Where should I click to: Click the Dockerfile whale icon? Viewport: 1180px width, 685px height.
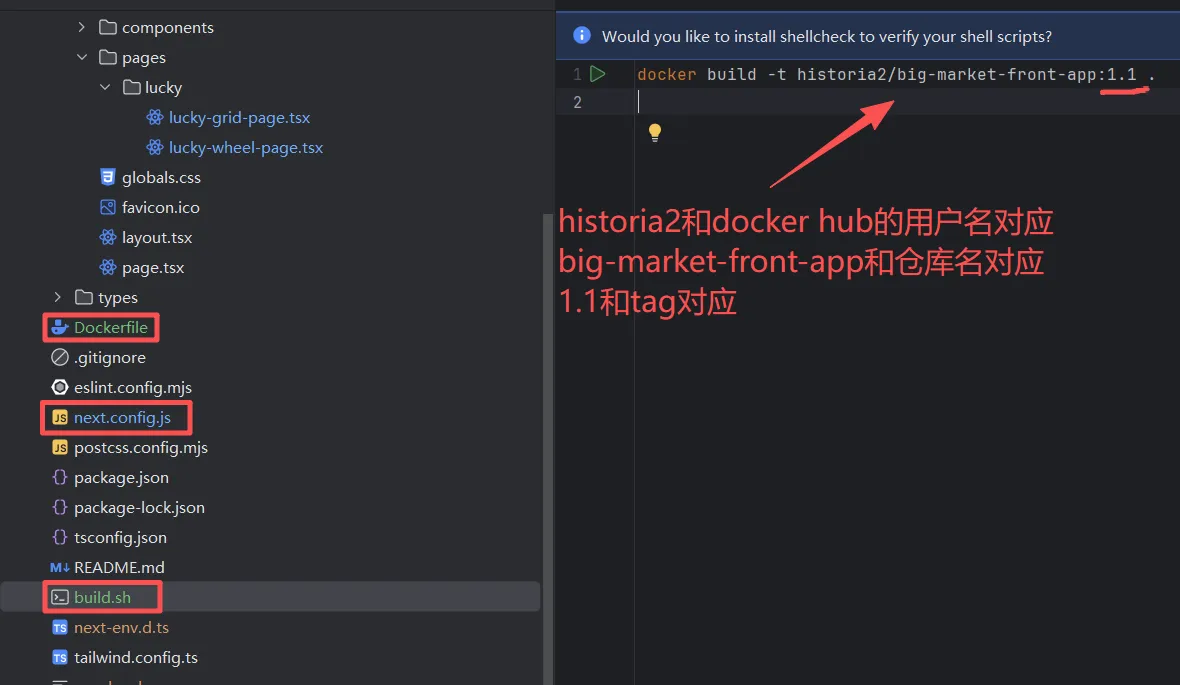point(59,327)
